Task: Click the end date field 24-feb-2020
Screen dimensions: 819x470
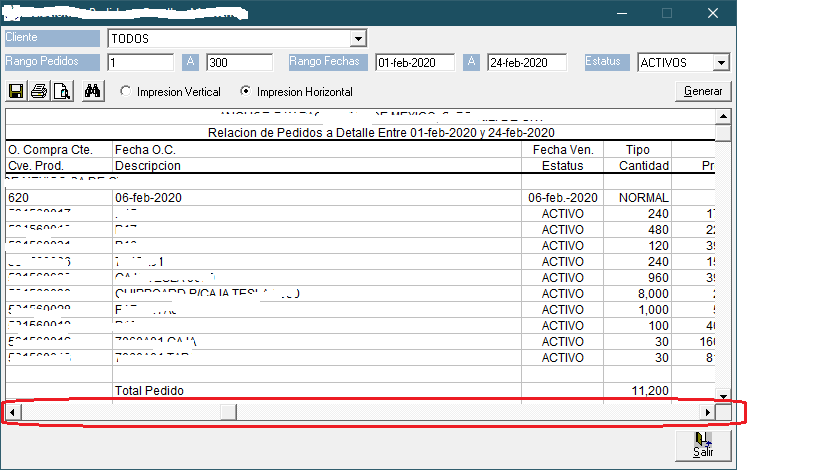Action: point(526,63)
